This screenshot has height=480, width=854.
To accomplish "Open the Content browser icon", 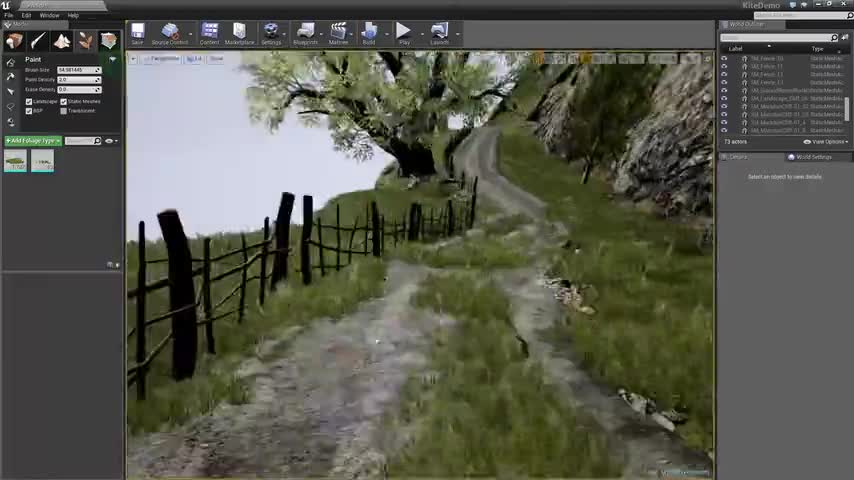I will (209, 33).
